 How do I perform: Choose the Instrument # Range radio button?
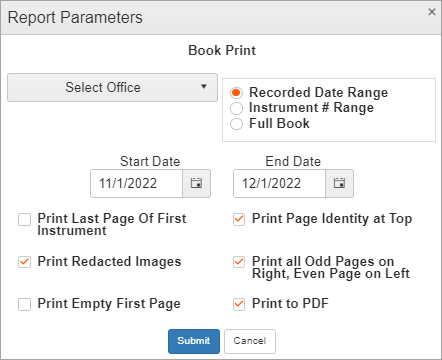pyautogui.click(x=236, y=108)
